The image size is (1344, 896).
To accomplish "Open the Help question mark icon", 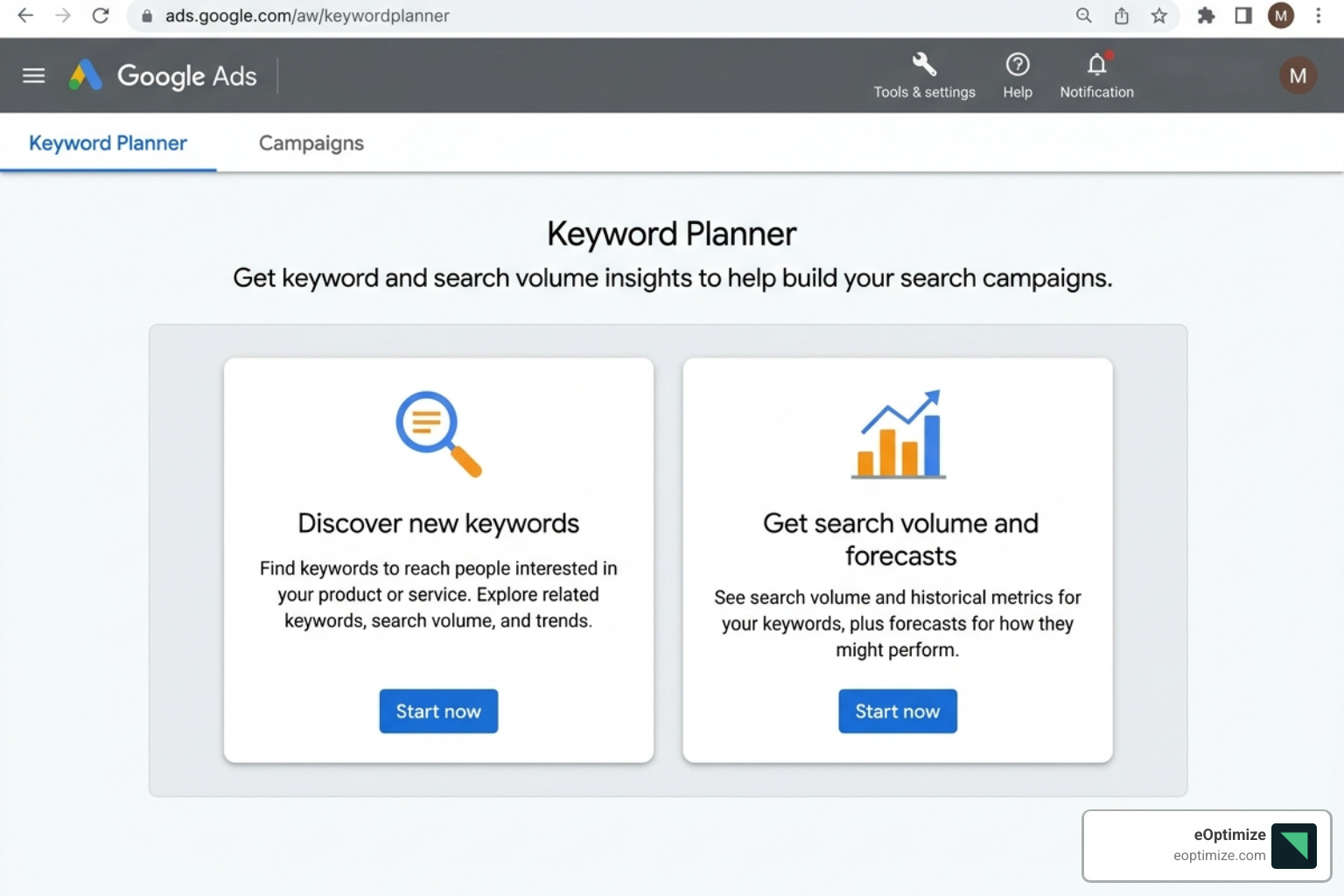I will pos(1018,65).
